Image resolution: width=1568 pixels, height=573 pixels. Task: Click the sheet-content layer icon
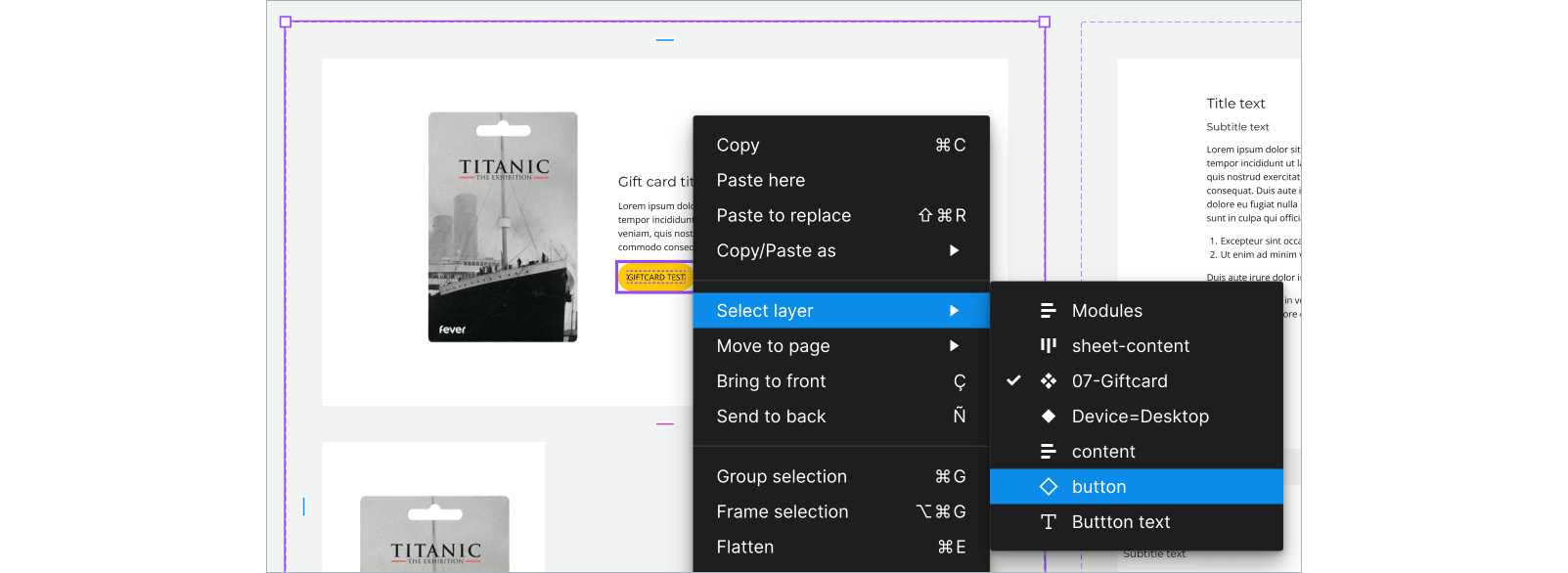1048,346
